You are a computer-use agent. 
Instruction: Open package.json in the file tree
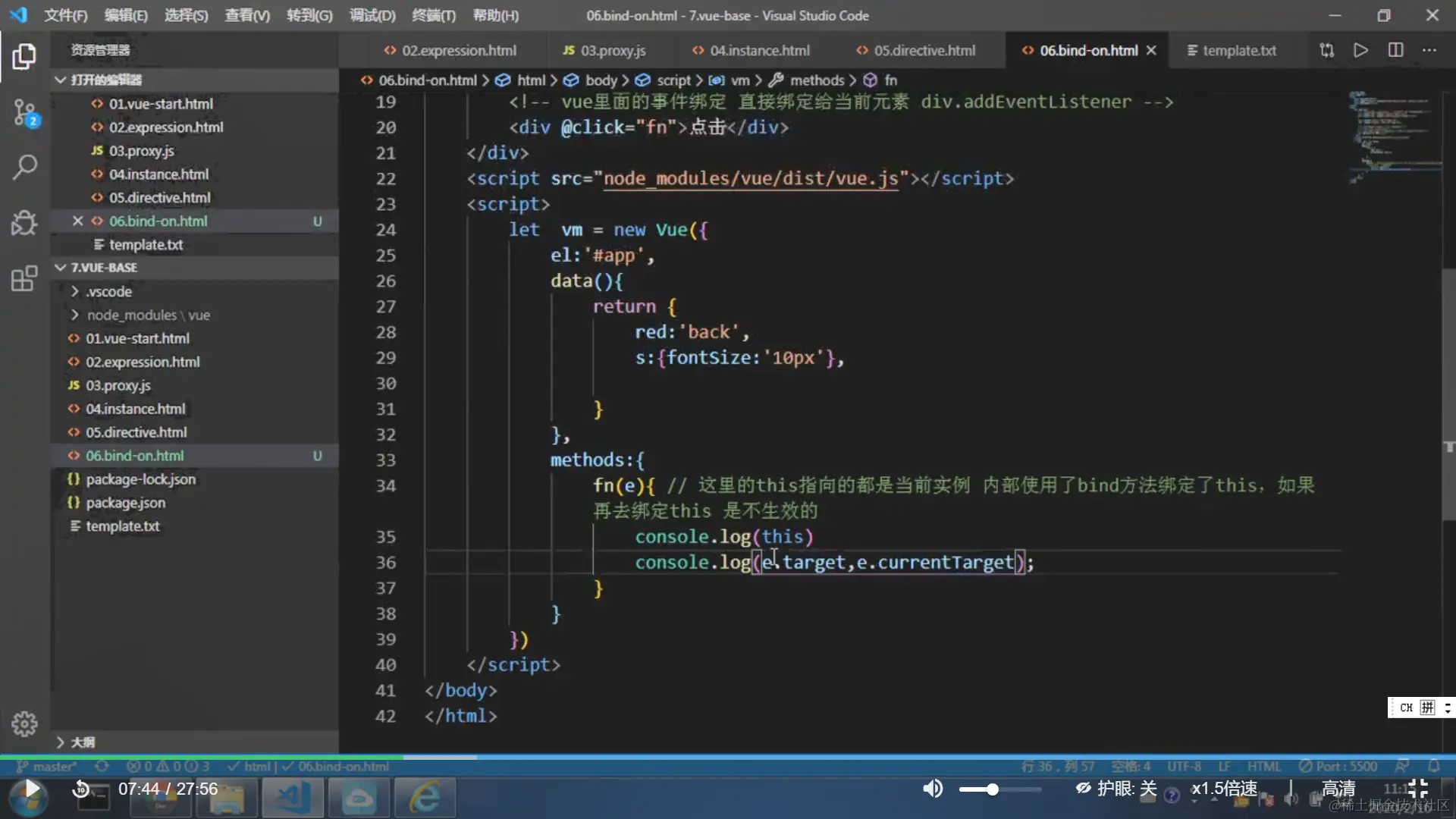pyautogui.click(x=125, y=503)
